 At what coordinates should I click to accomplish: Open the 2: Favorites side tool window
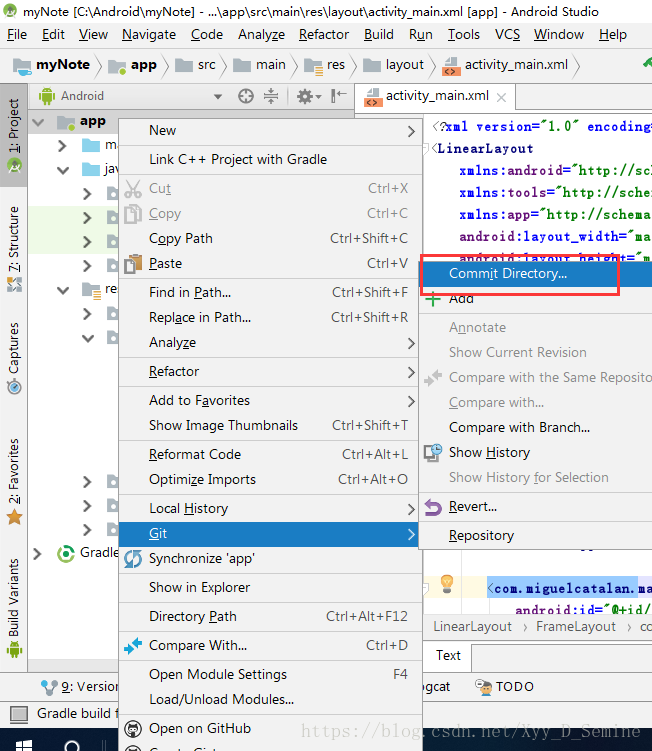tap(14, 481)
